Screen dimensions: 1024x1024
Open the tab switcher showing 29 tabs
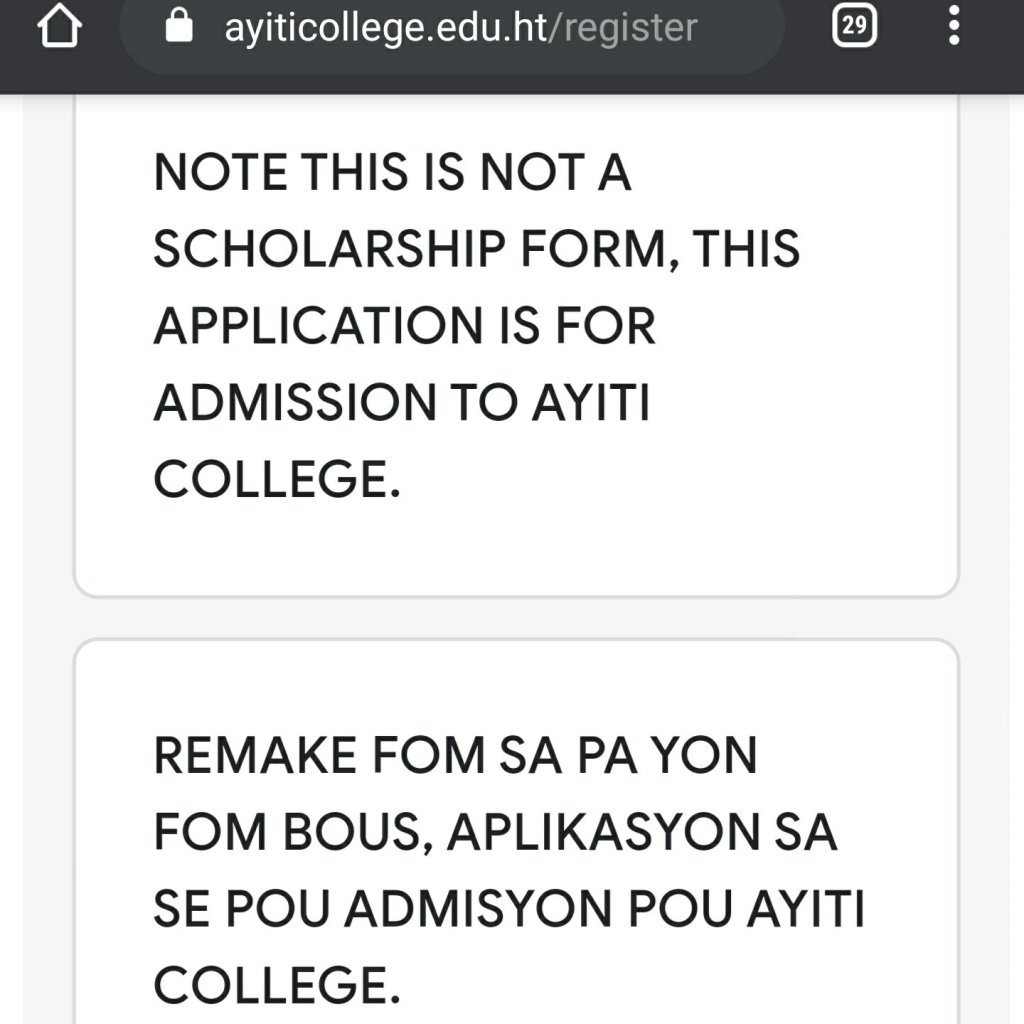click(854, 27)
